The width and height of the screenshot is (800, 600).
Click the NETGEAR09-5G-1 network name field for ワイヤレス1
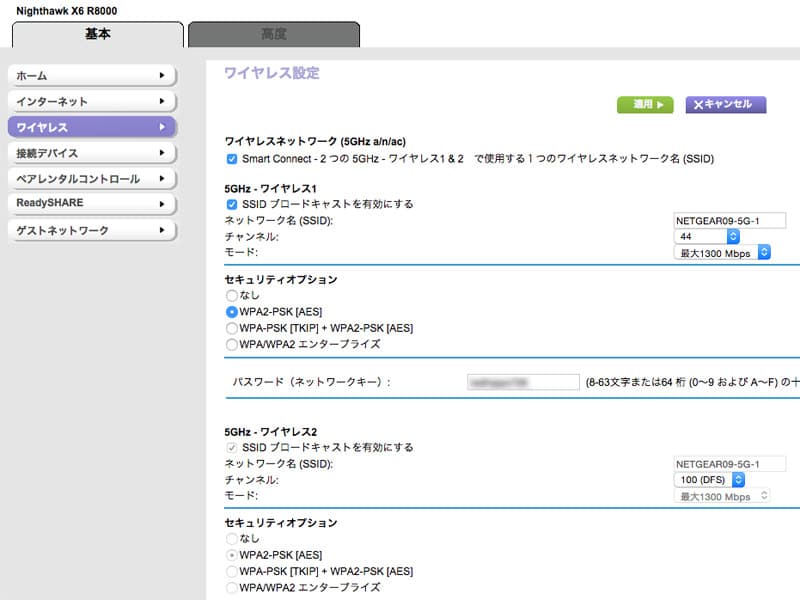click(730, 221)
